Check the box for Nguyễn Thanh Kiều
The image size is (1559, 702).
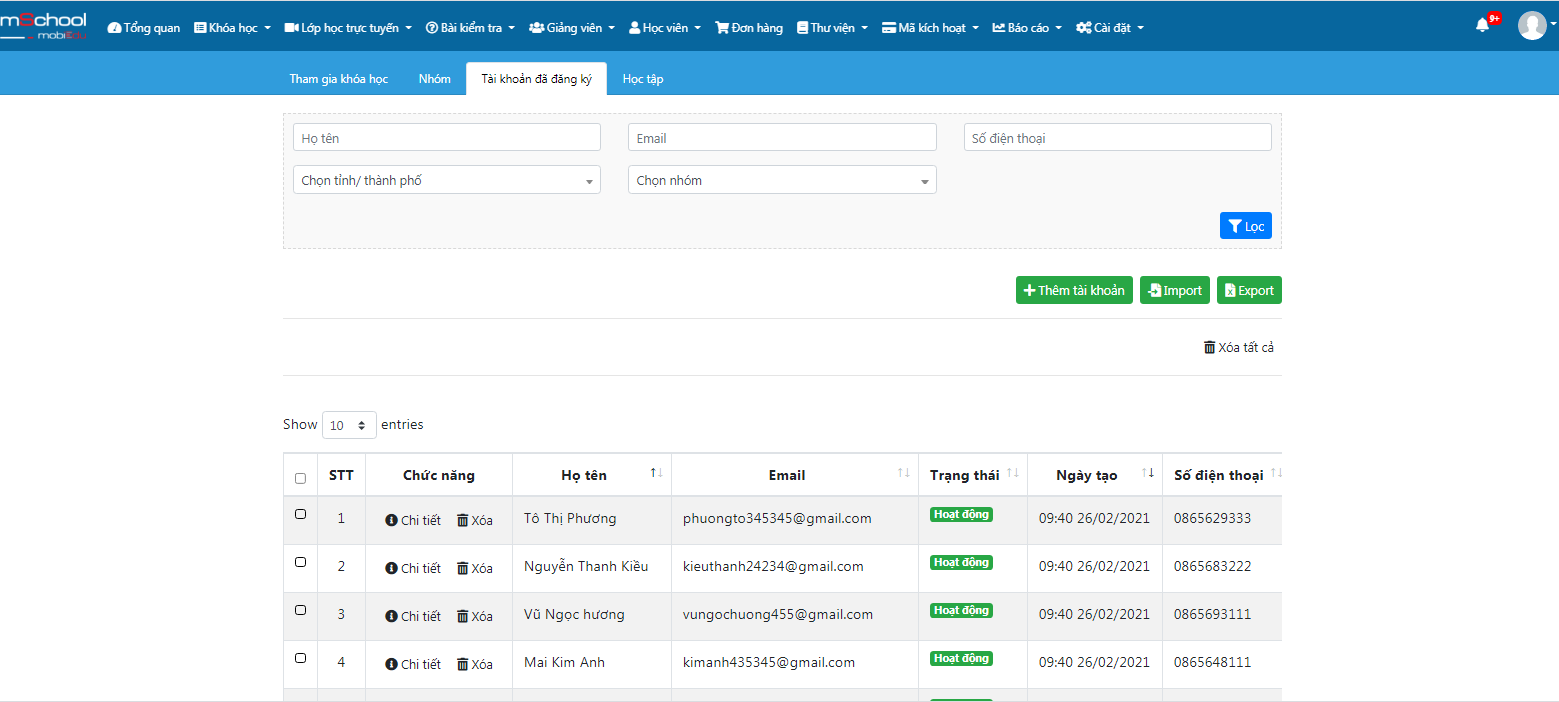(x=300, y=562)
